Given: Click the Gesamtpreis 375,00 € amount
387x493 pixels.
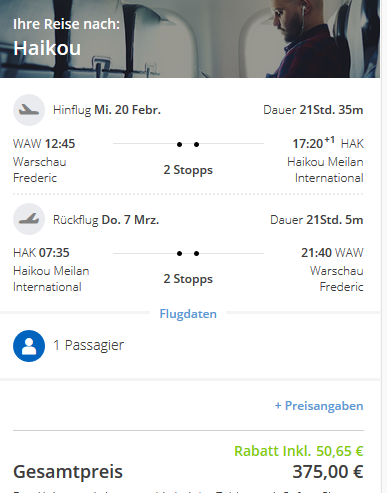Looking at the screenshot, I should click(x=328, y=472).
